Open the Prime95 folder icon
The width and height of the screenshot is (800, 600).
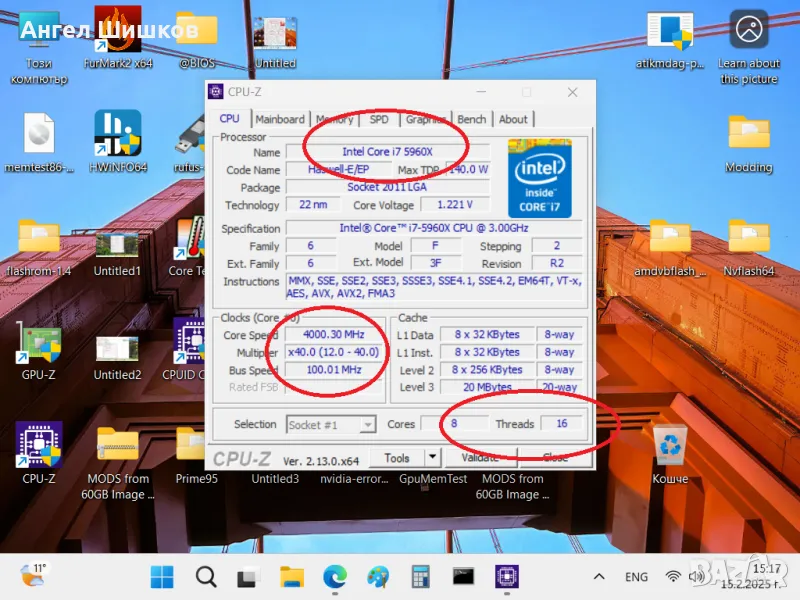(x=197, y=445)
